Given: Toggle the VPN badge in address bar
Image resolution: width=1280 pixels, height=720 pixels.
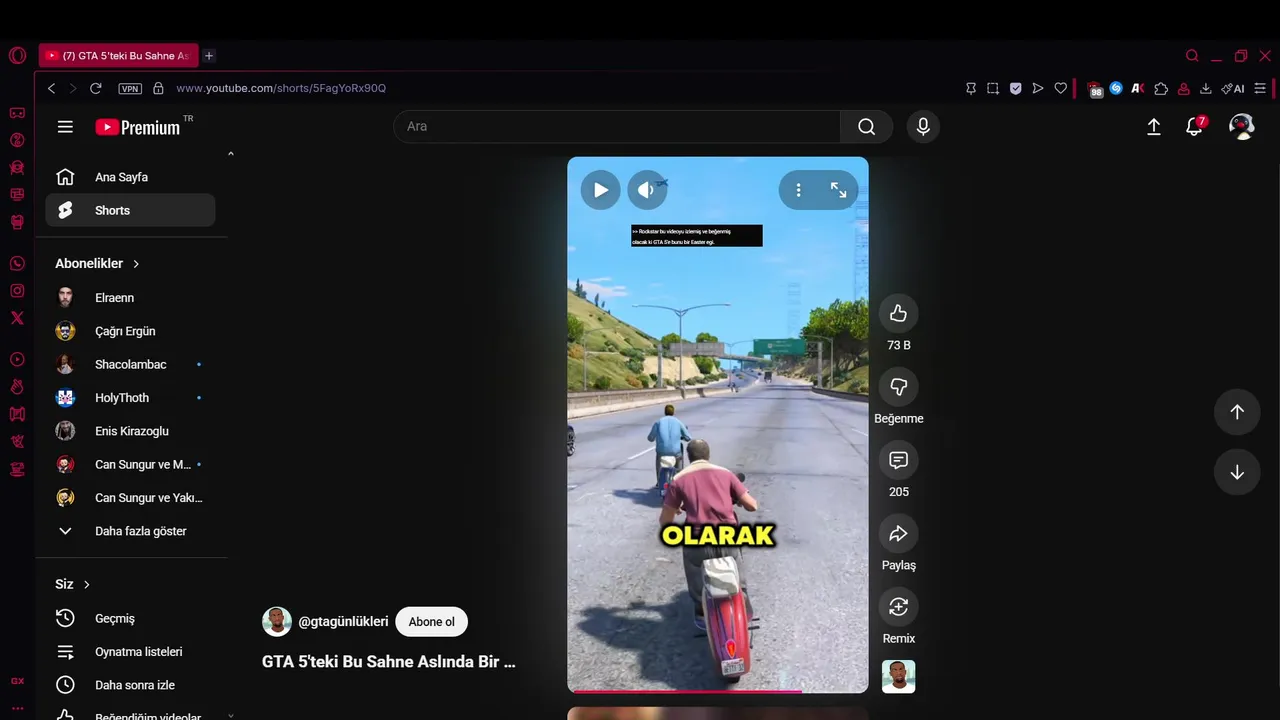Looking at the screenshot, I should pyautogui.click(x=130, y=88).
